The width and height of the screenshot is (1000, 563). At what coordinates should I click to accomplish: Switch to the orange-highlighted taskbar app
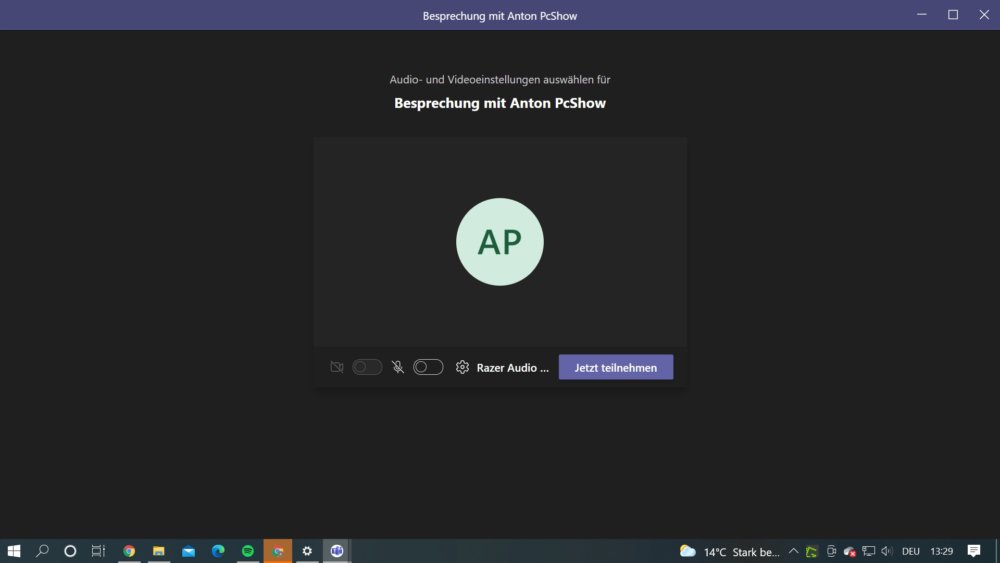277,551
